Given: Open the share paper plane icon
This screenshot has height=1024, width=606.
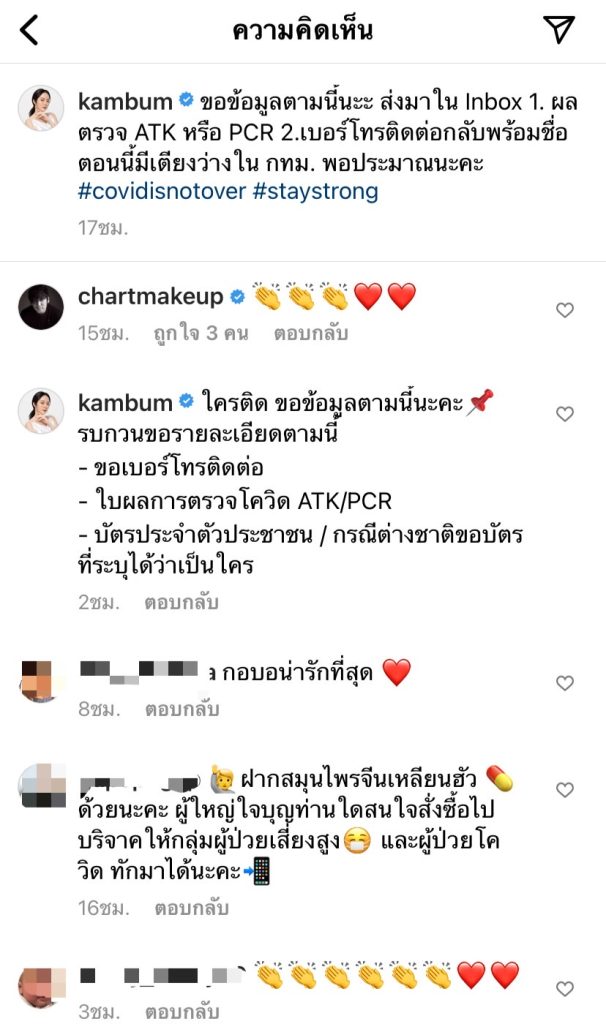Looking at the screenshot, I should pyautogui.click(x=559, y=29).
